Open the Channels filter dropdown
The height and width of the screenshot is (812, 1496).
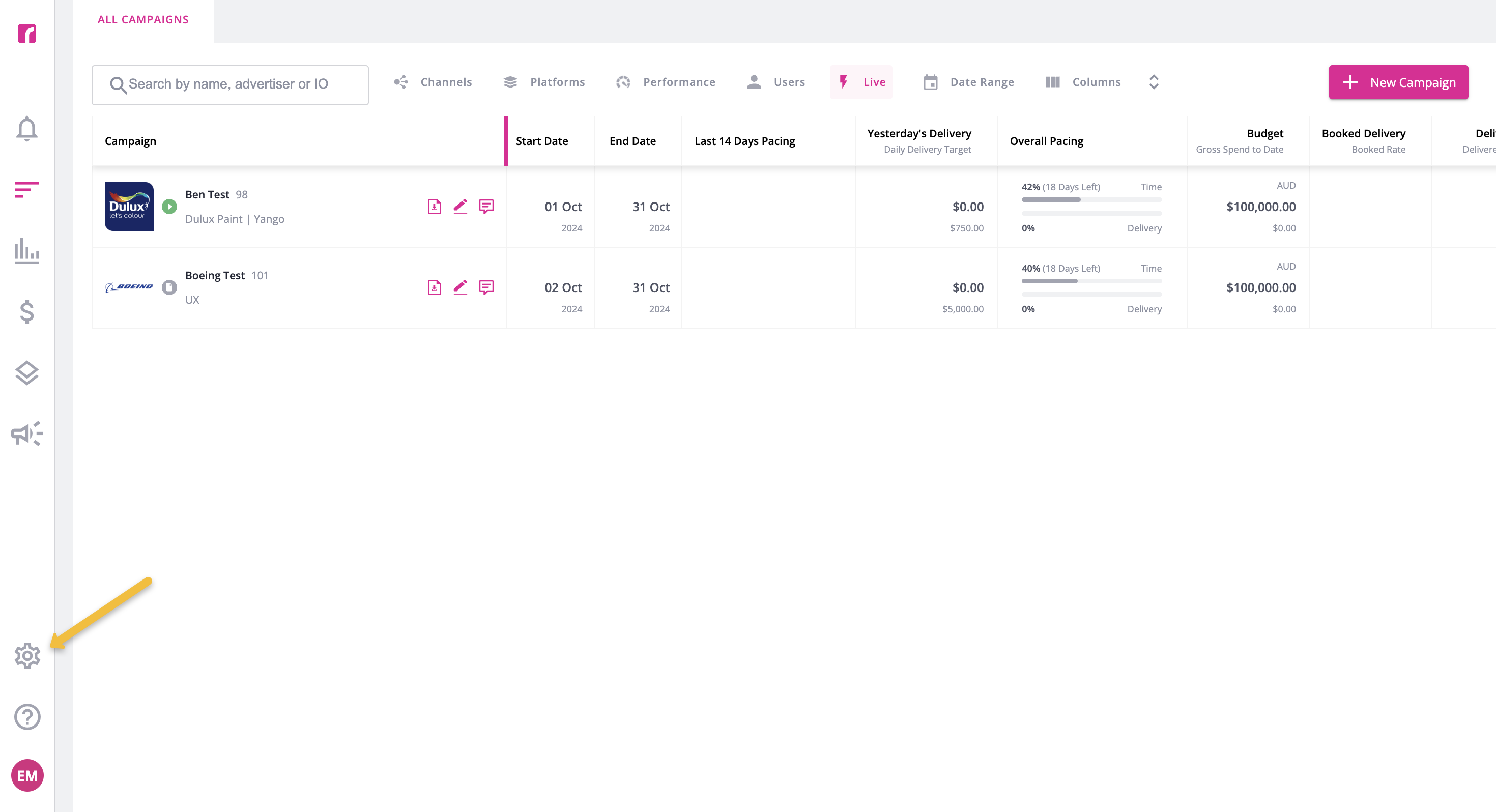tap(433, 82)
